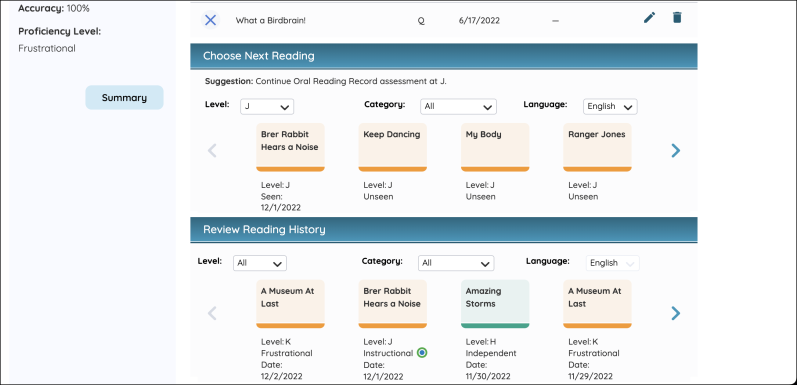
Task: Click the Frustrational proficiency level text
Action: [47, 48]
